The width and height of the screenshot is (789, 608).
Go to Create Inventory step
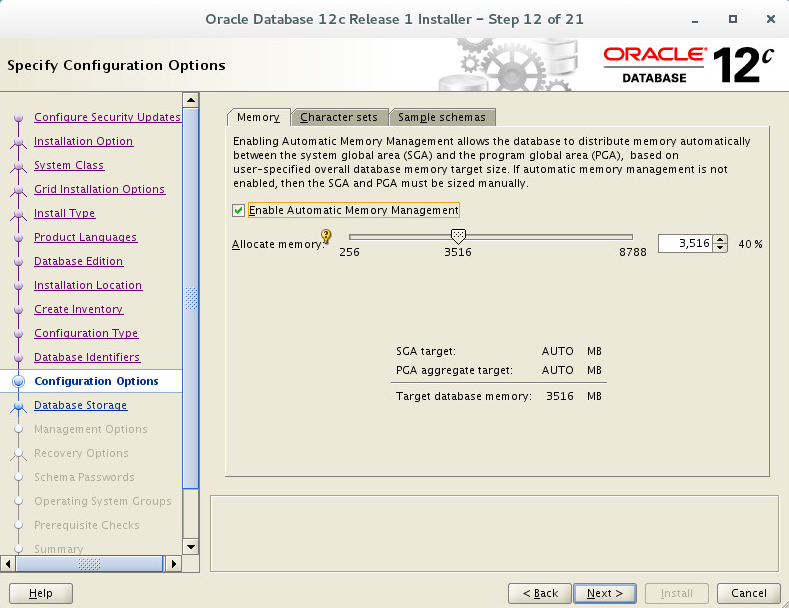78,309
